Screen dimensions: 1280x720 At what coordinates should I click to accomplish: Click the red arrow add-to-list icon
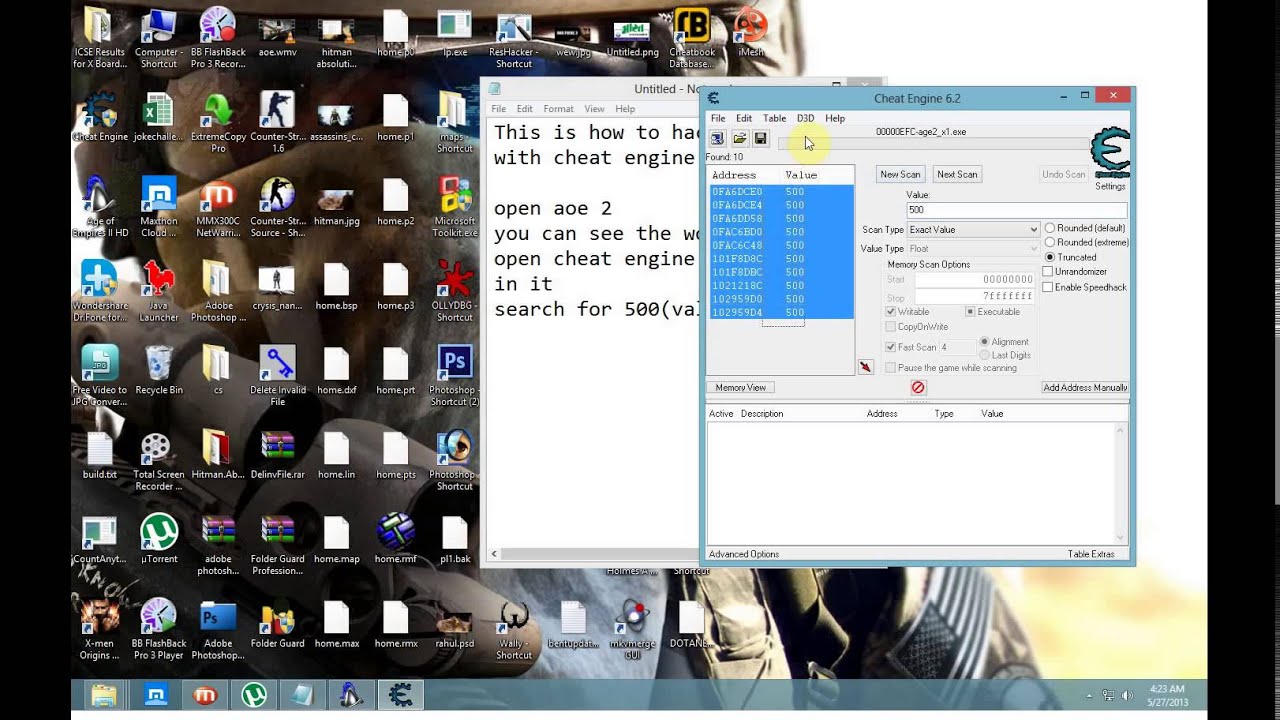coord(865,367)
